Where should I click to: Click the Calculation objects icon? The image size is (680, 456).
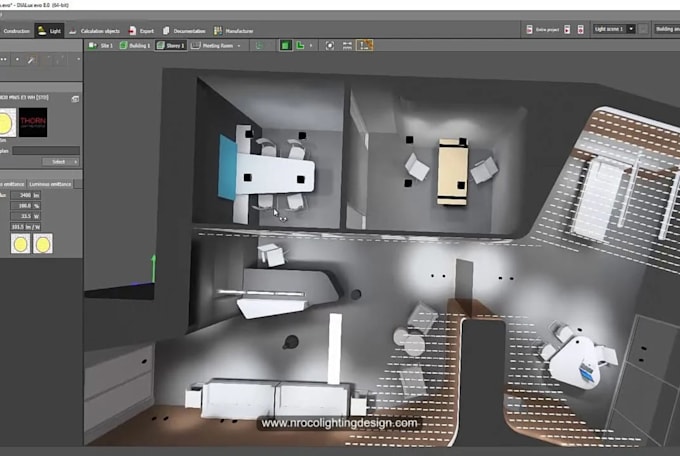pyautogui.click(x=72, y=31)
